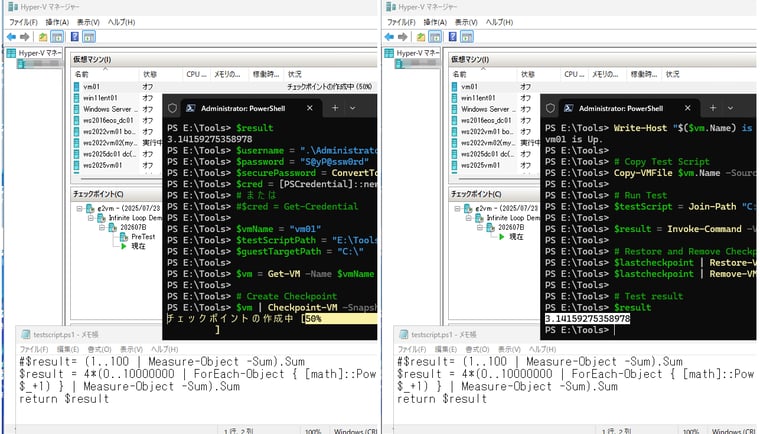Open 操作(A) menu in left Hyper-V Manager
The width and height of the screenshot is (760, 434).
(57, 22)
